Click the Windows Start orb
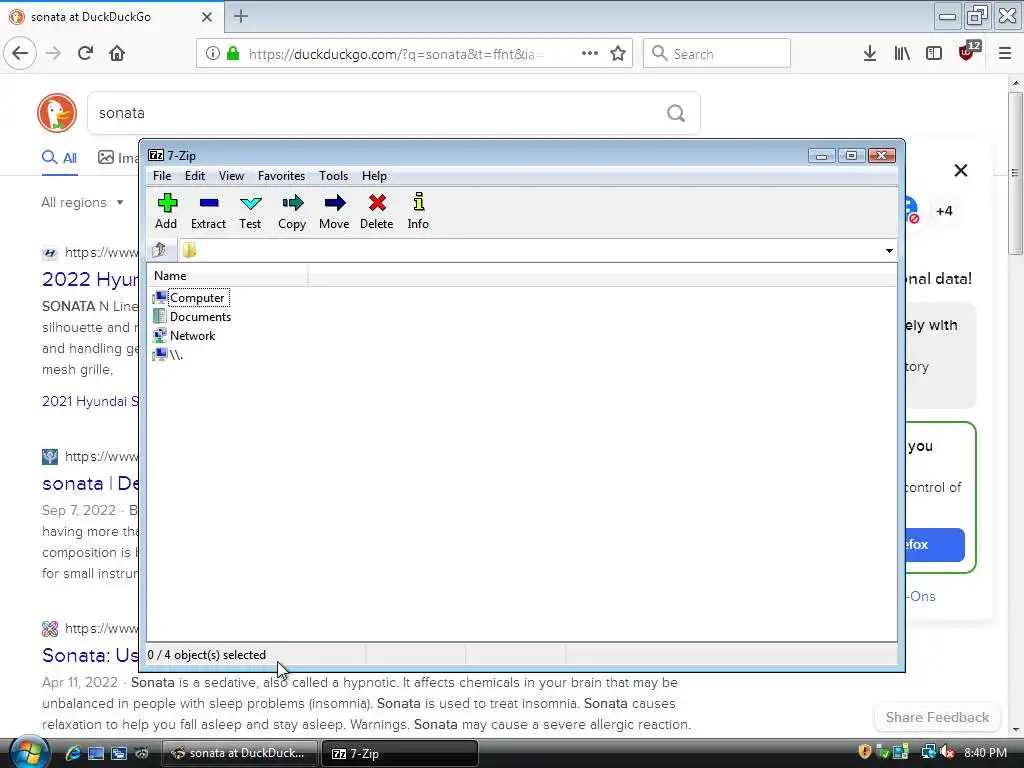This screenshot has width=1024, height=768. coord(28,753)
